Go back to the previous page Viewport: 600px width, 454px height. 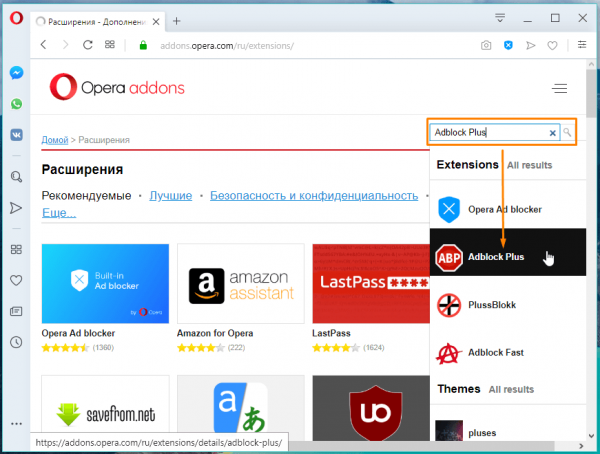(44, 45)
